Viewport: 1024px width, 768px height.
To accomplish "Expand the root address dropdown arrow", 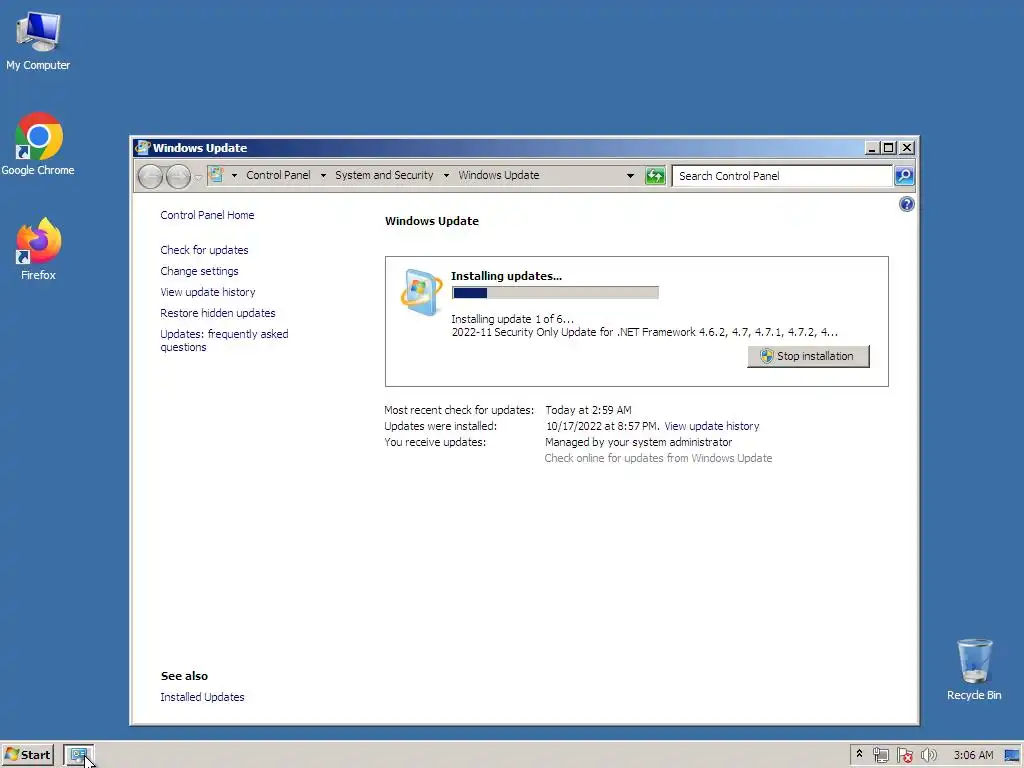I will click(x=234, y=175).
